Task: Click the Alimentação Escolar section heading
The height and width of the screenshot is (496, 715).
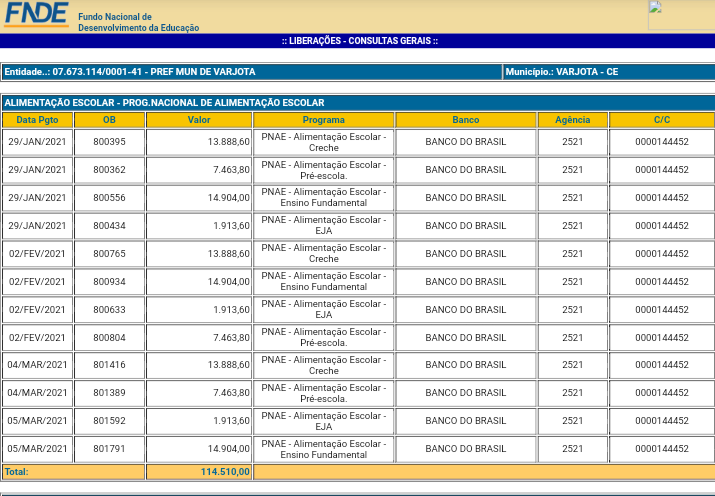Action: [x=164, y=103]
